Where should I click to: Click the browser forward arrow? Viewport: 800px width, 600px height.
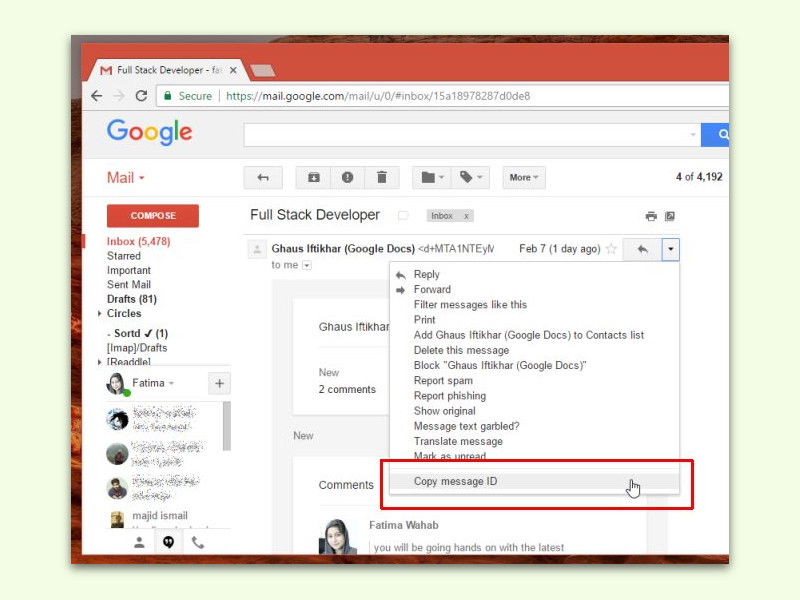coord(118,96)
